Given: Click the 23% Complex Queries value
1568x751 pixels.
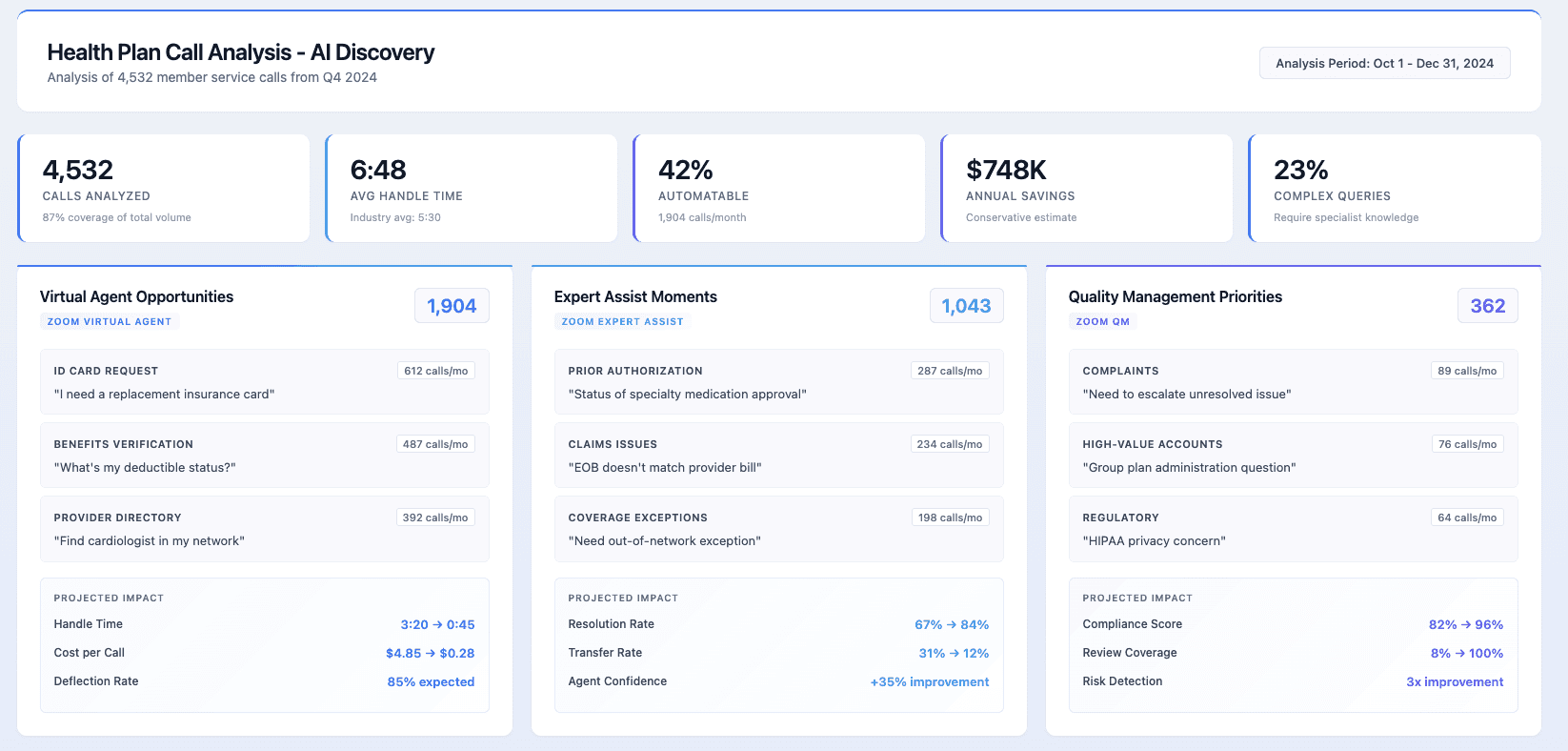Looking at the screenshot, I should click(1300, 170).
